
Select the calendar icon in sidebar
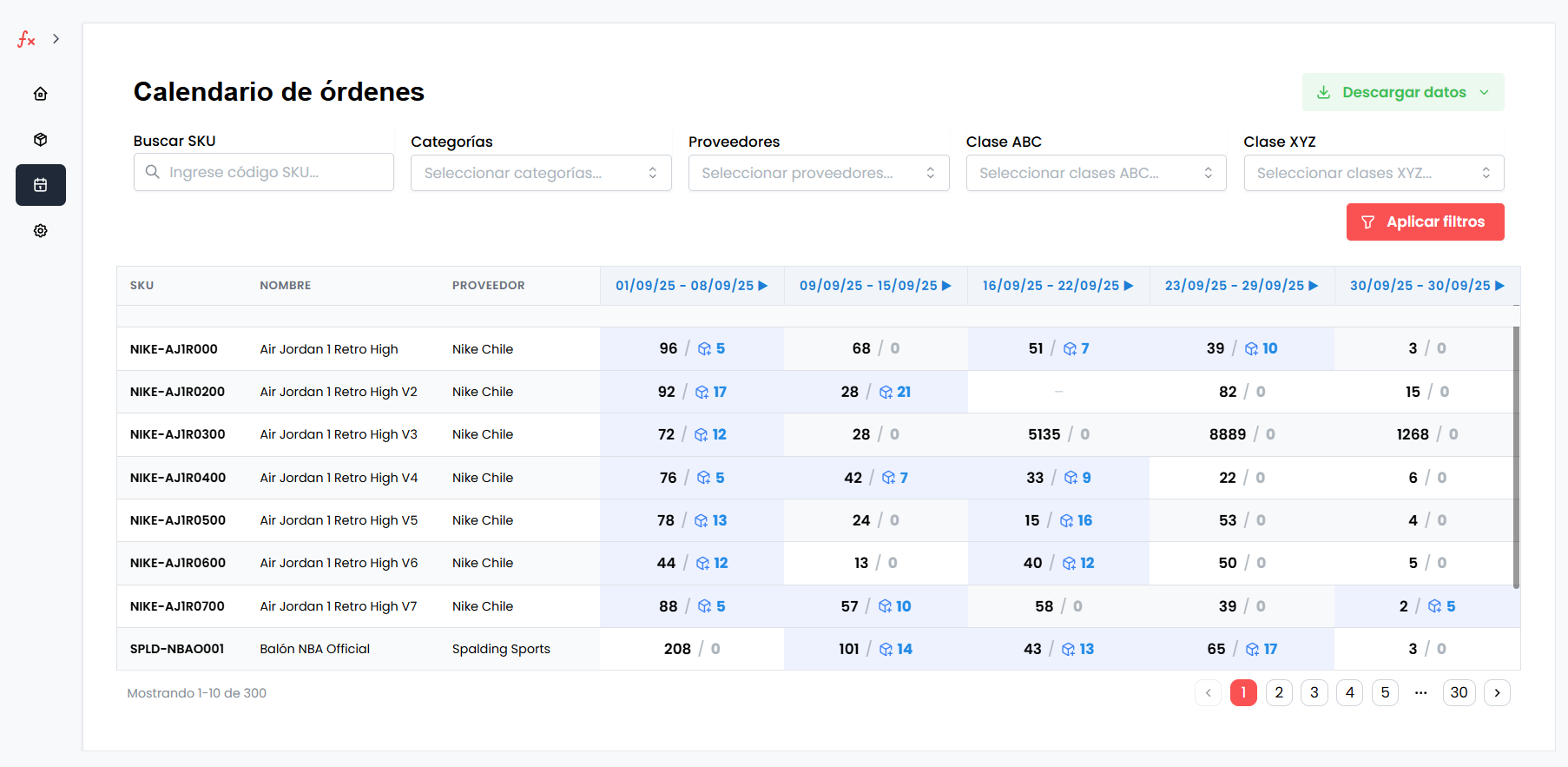[40, 185]
